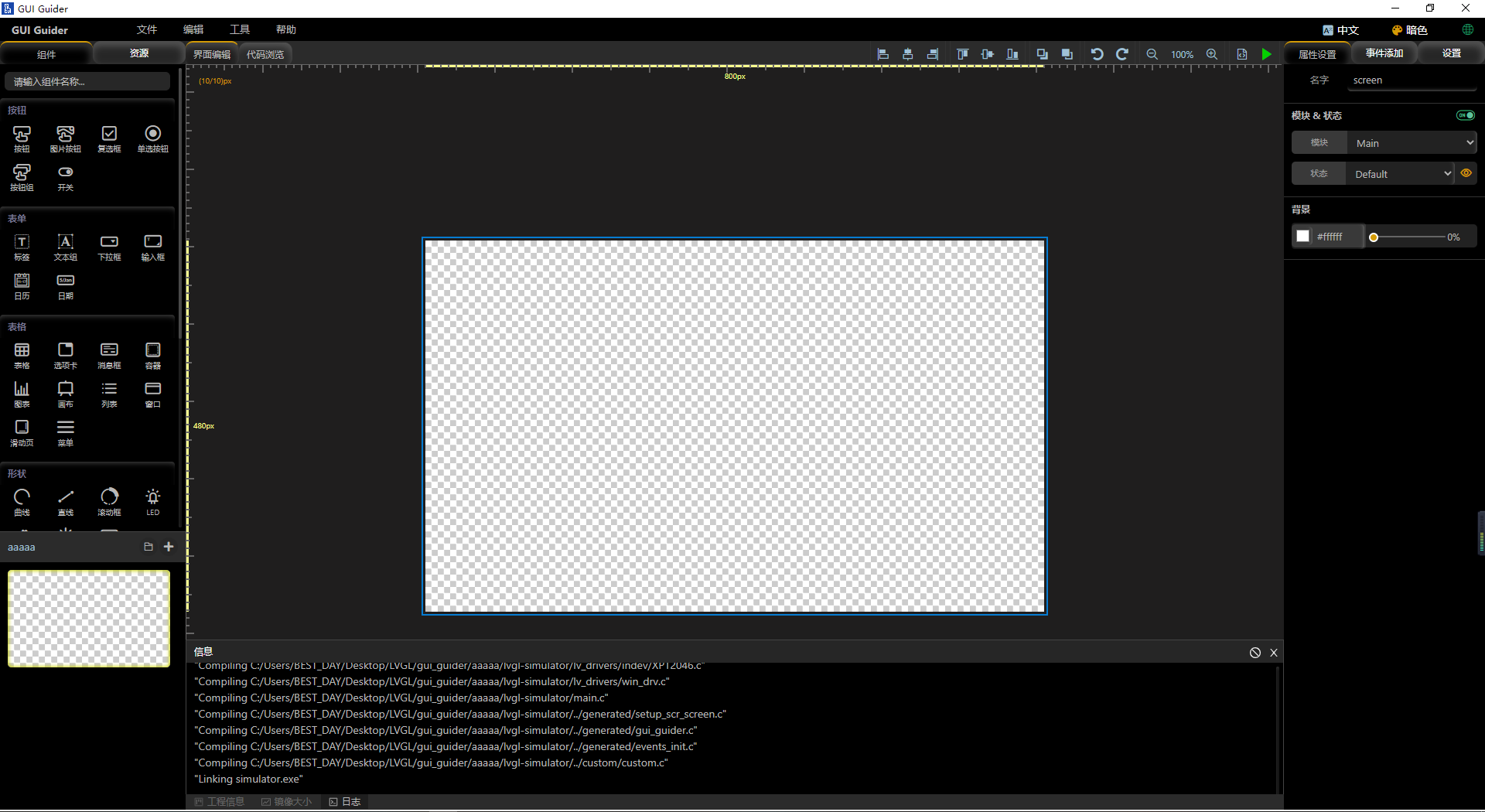Open the language globe icon top right
The image size is (1485, 812).
1468,30
